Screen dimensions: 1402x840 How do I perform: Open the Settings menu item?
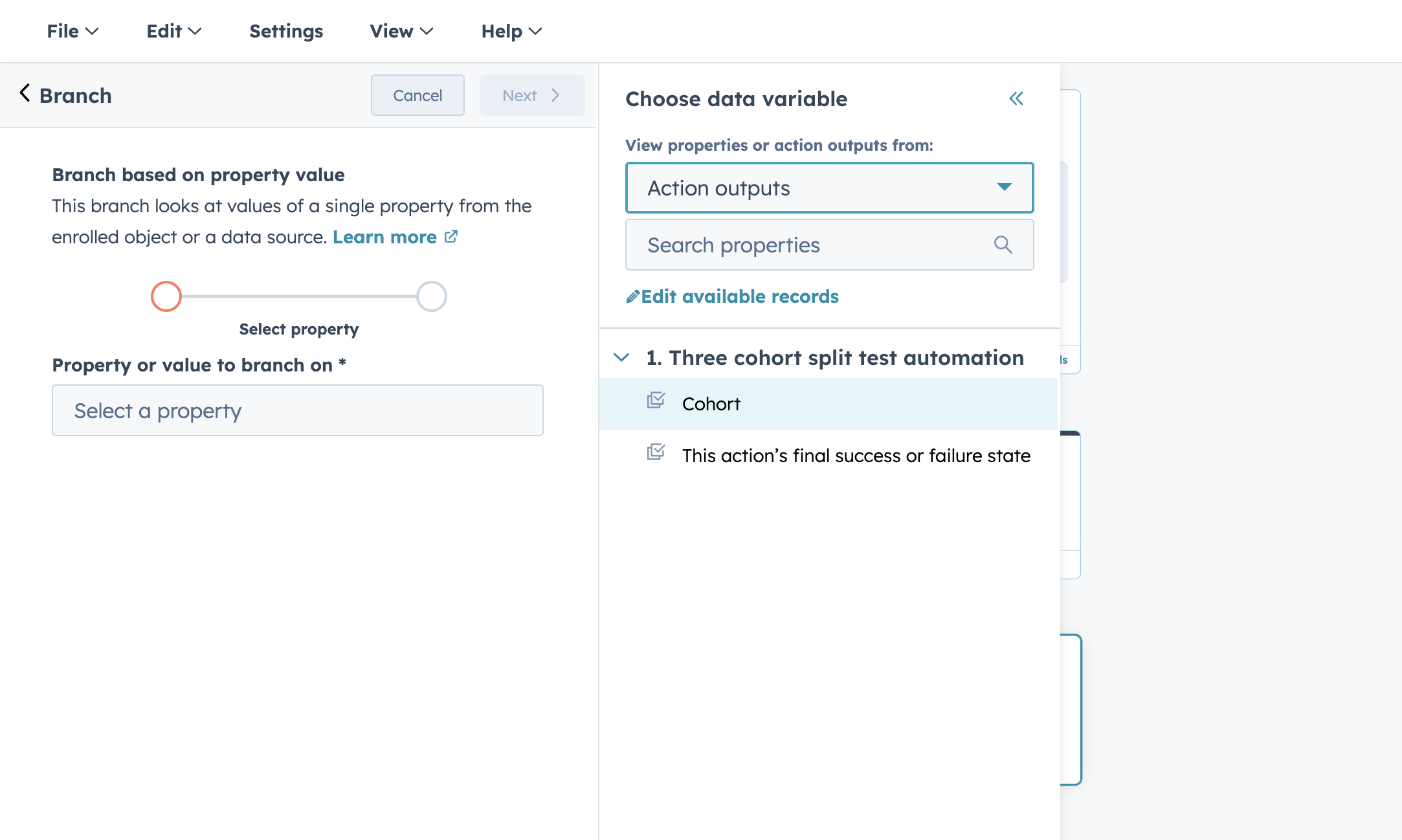tap(286, 31)
